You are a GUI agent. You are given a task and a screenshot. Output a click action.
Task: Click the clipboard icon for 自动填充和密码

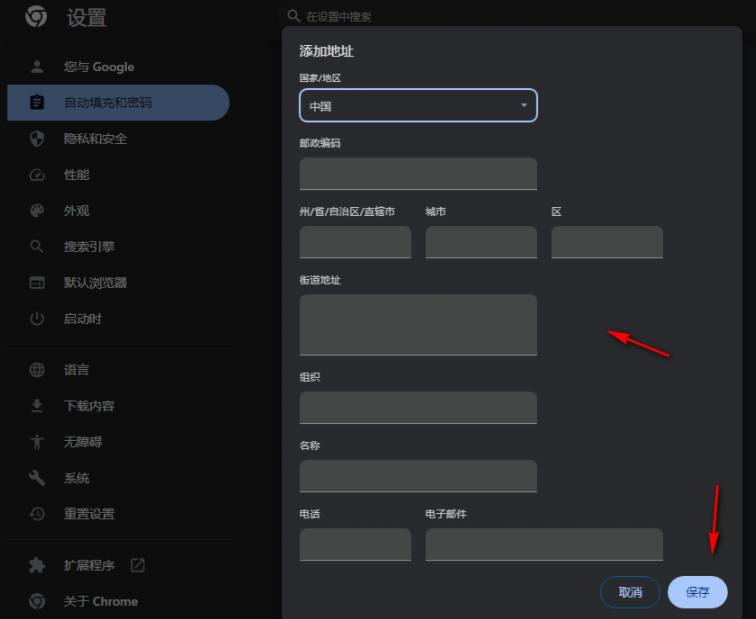[37, 102]
